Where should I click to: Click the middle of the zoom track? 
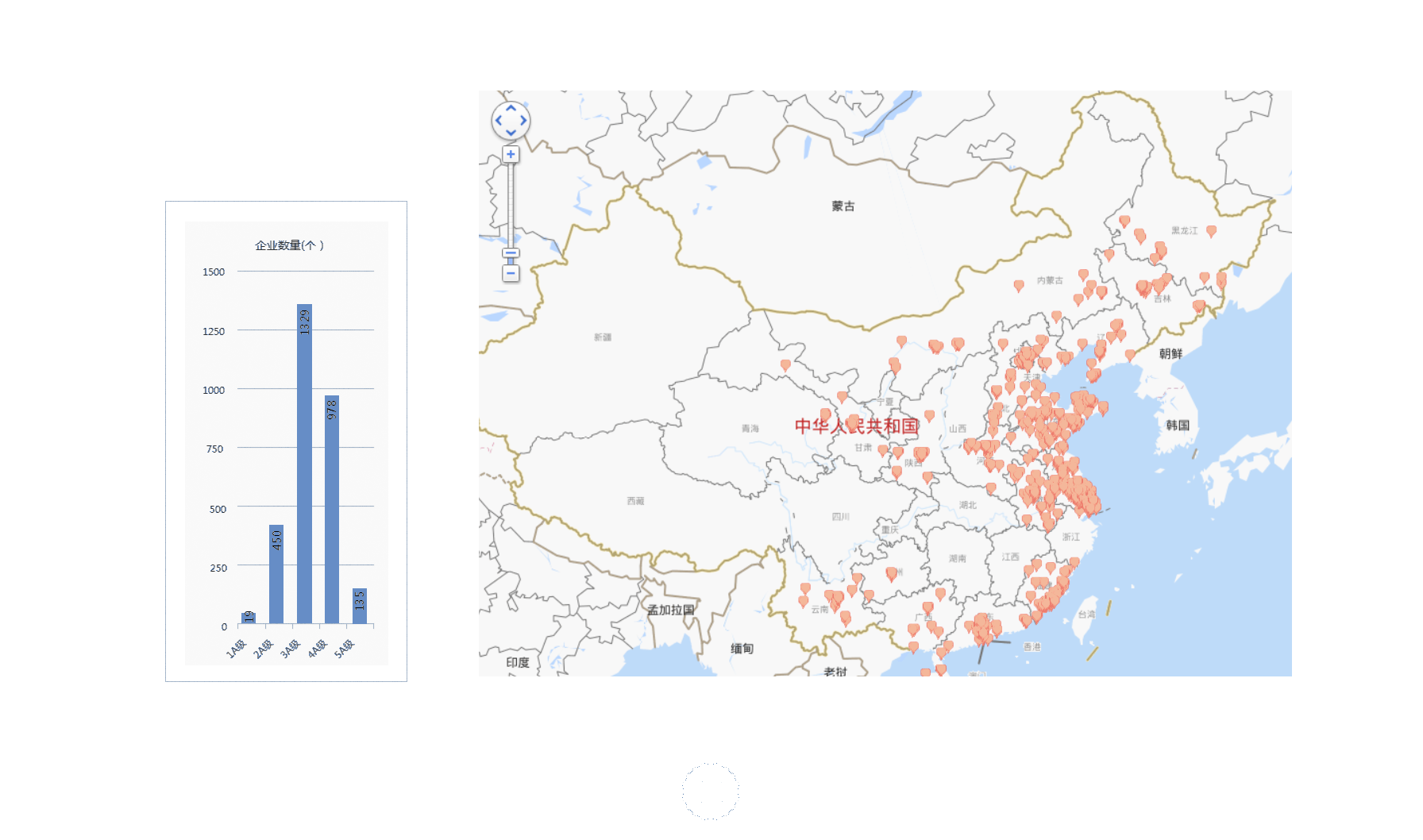511,206
